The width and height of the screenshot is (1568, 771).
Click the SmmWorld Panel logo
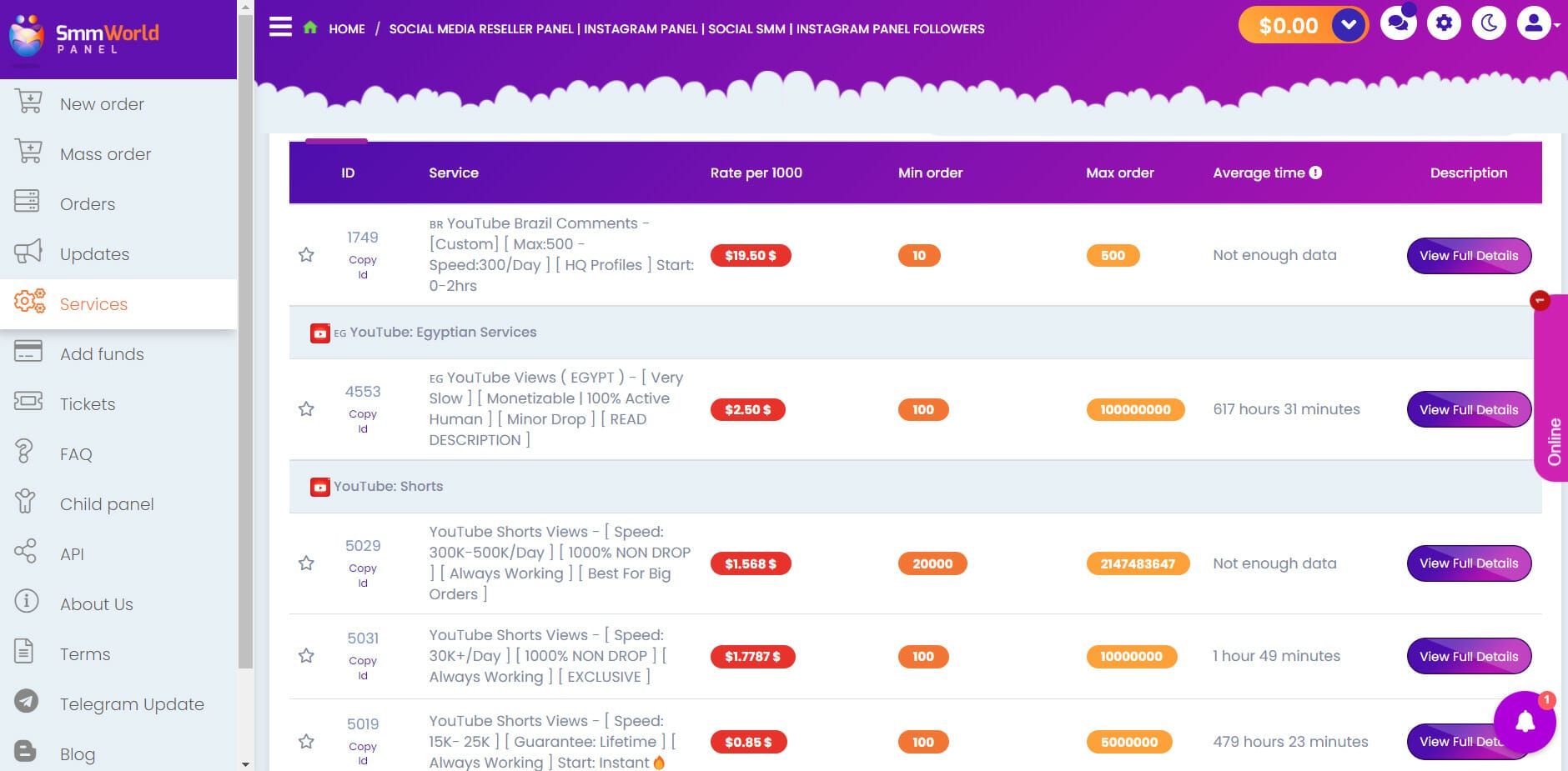click(83, 36)
